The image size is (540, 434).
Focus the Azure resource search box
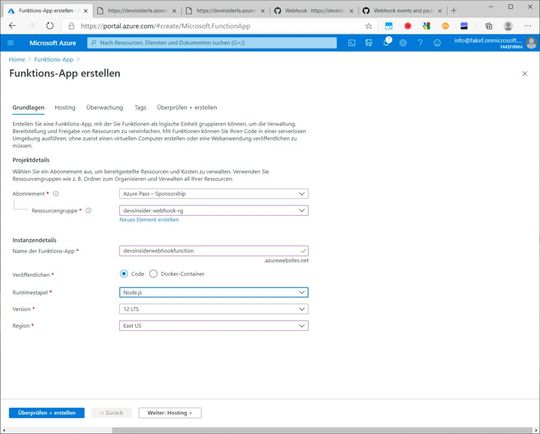point(212,43)
